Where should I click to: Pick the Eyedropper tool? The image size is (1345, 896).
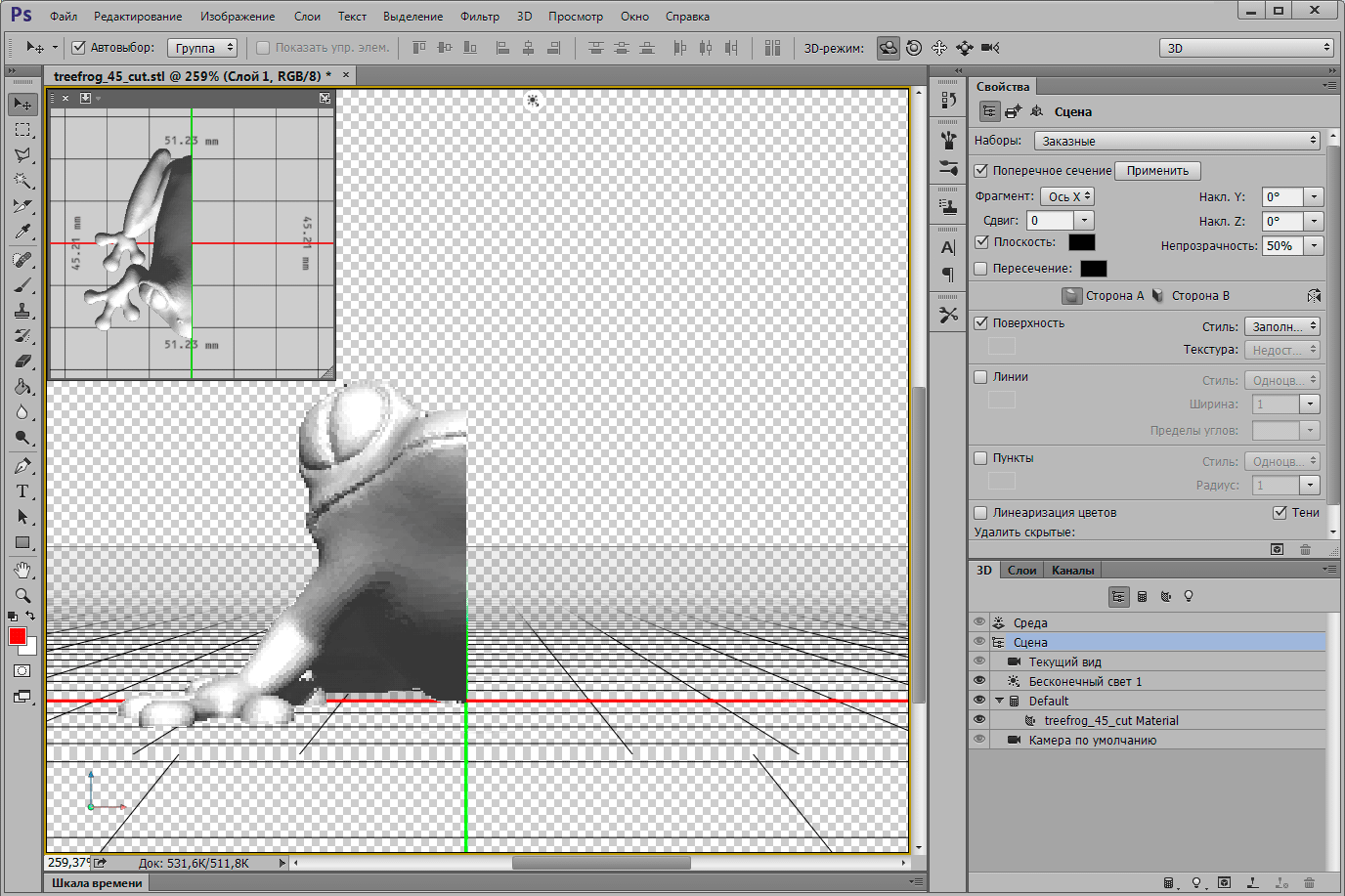tap(22, 232)
